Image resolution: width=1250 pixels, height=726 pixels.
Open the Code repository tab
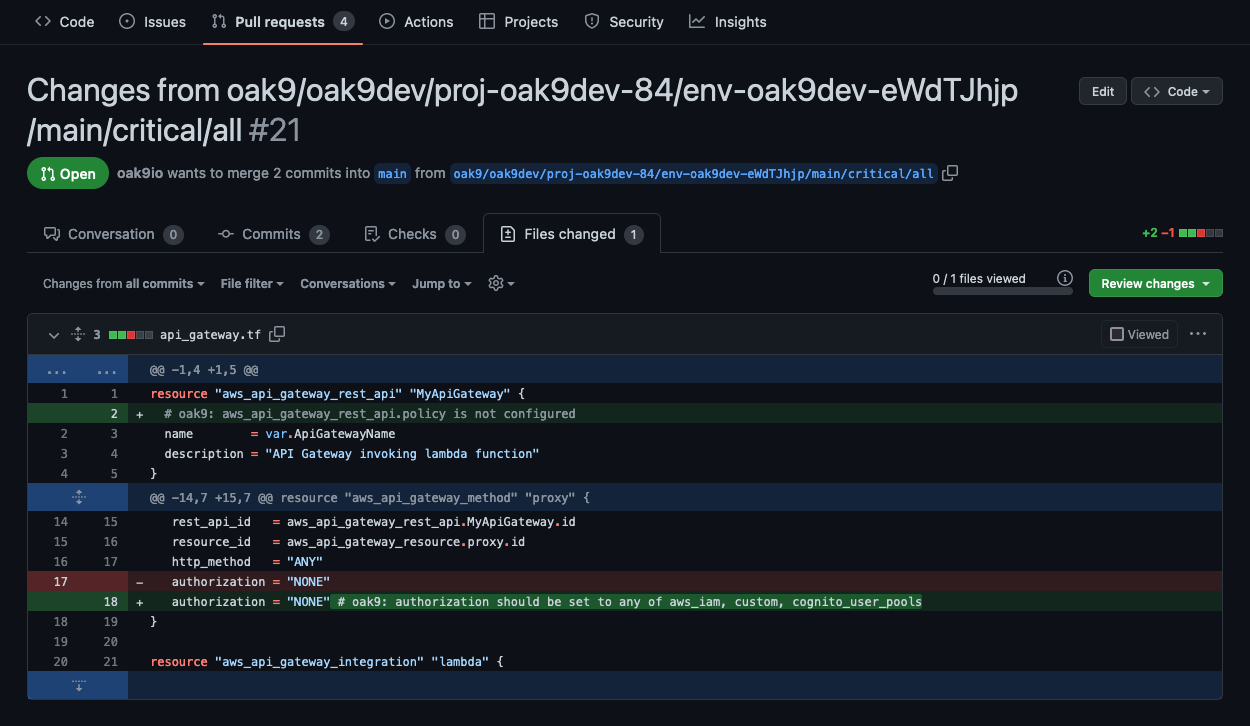pos(64,22)
